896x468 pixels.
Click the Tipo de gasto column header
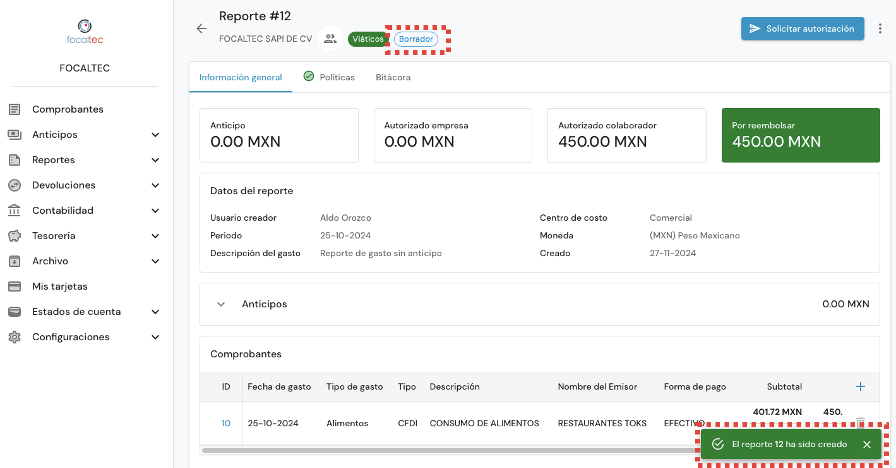[x=354, y=387]
